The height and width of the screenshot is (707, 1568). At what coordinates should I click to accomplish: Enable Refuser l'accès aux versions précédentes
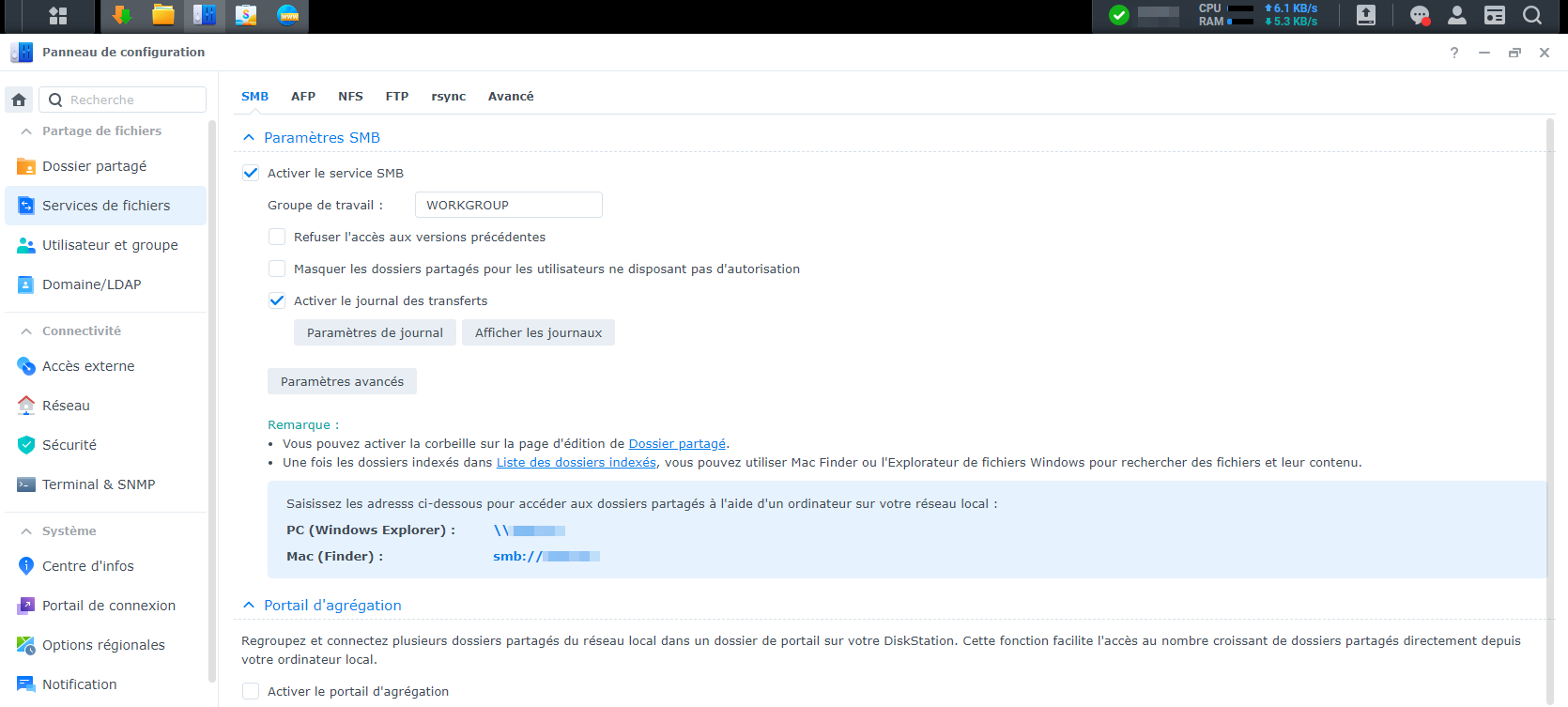(277, 237)
